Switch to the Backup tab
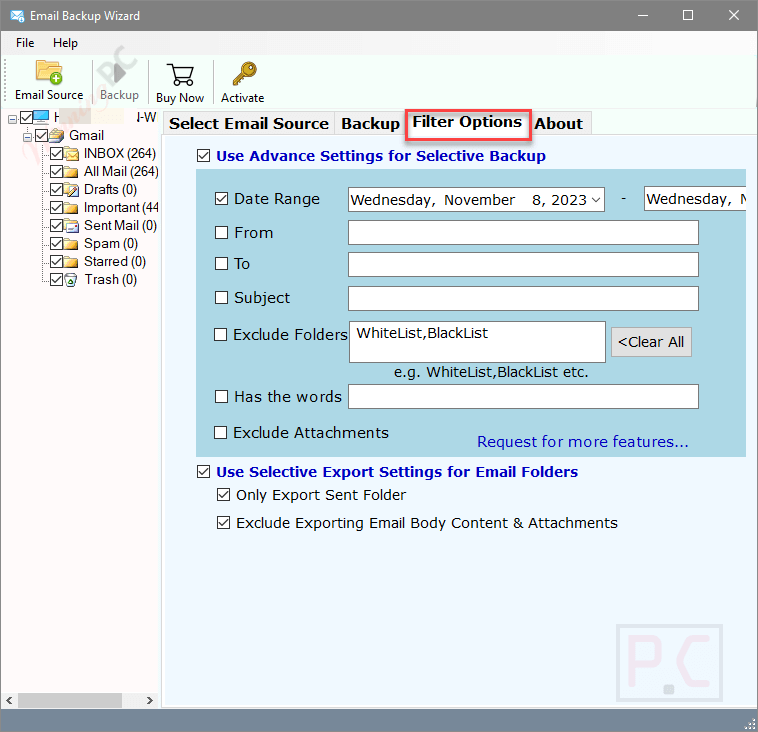 [370, 123]
